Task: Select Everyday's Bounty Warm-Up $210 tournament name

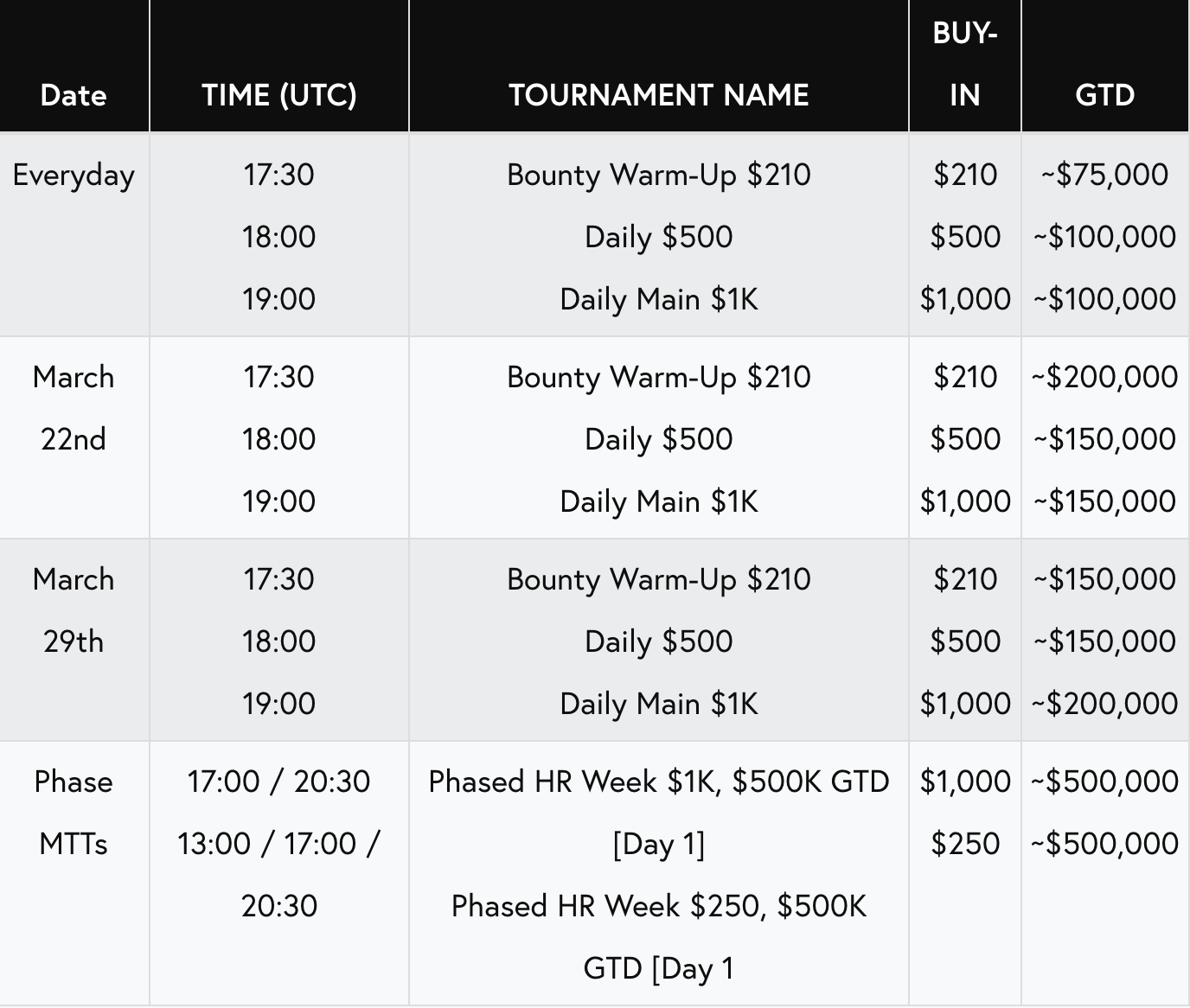Action: click(x=658, y=175)
